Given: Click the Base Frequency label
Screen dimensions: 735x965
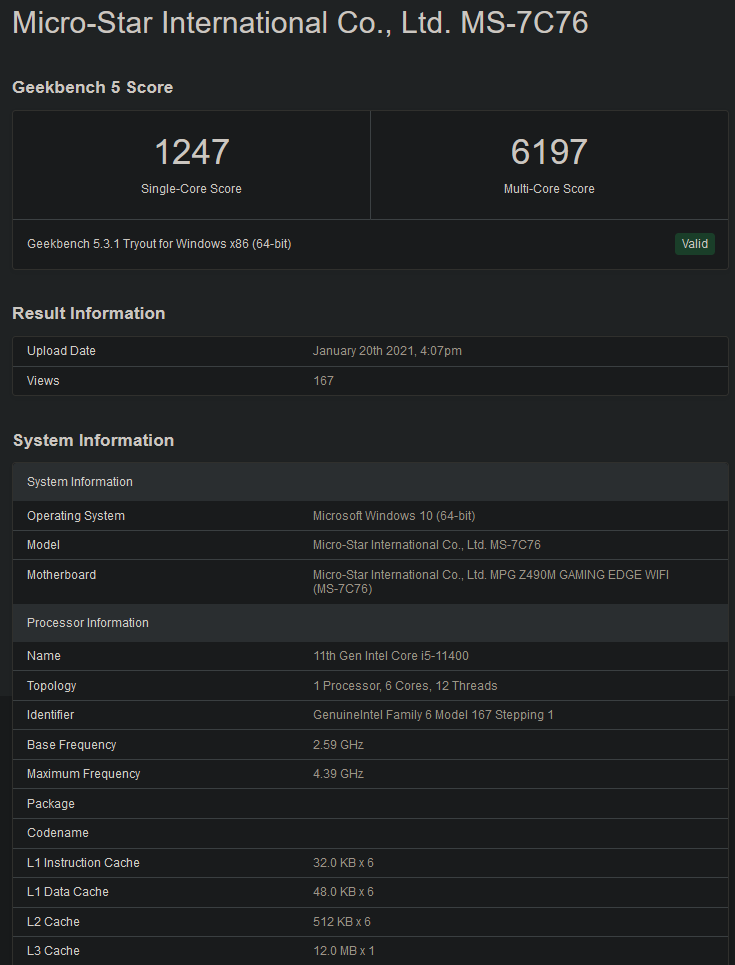Looking at the screenshot, I should [71, 745].
